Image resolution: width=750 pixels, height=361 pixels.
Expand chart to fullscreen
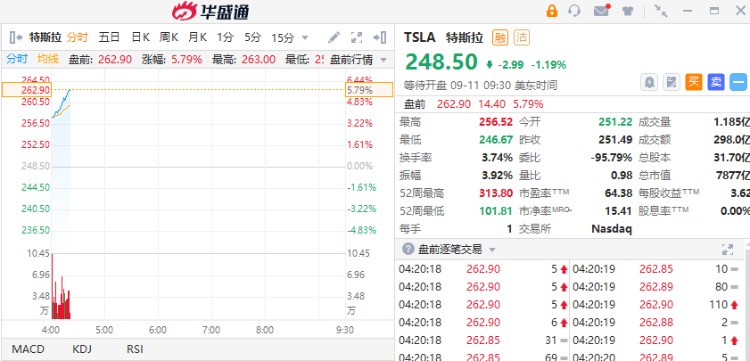(356, 37)
